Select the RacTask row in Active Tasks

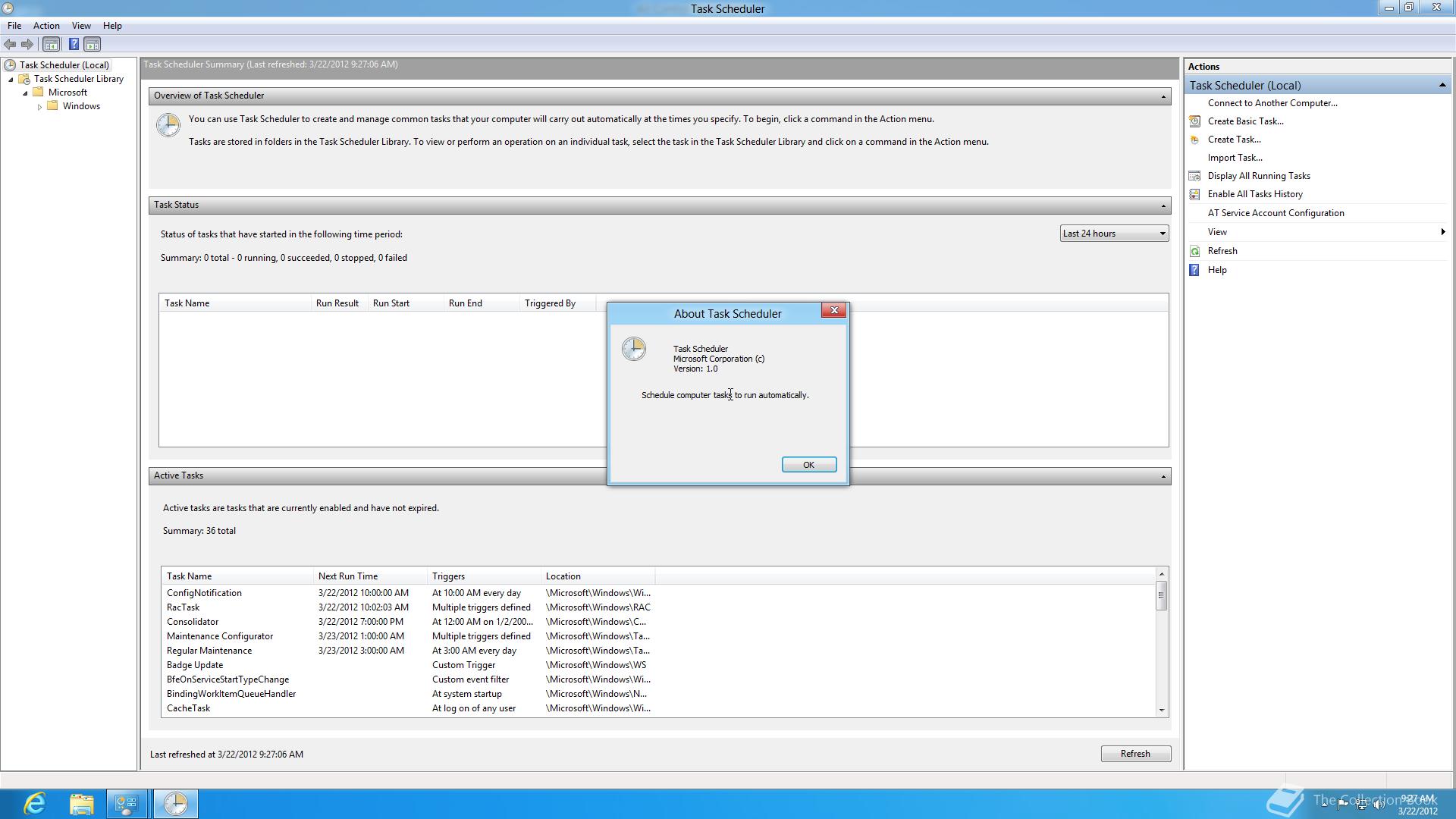pos(184,607)
